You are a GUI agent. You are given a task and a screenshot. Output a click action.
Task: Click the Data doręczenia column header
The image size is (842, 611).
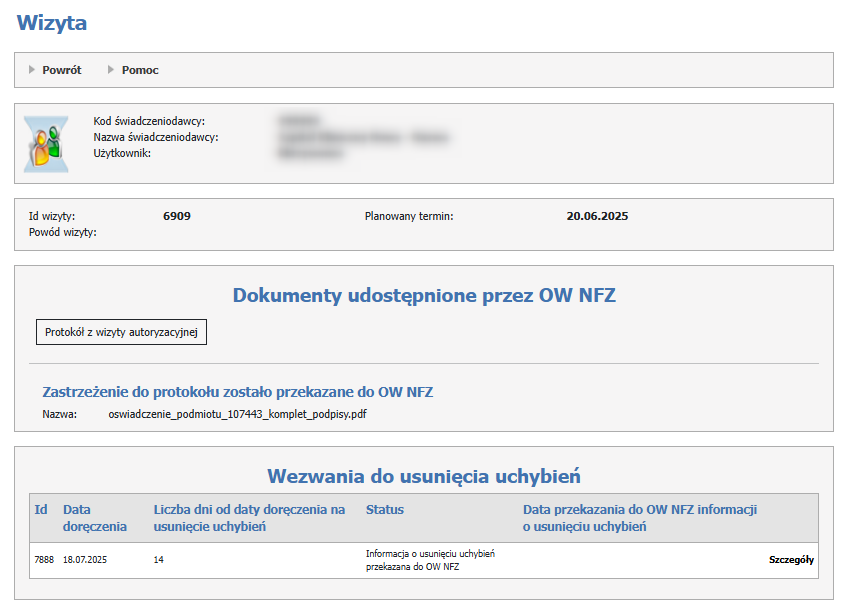point(95,518)
